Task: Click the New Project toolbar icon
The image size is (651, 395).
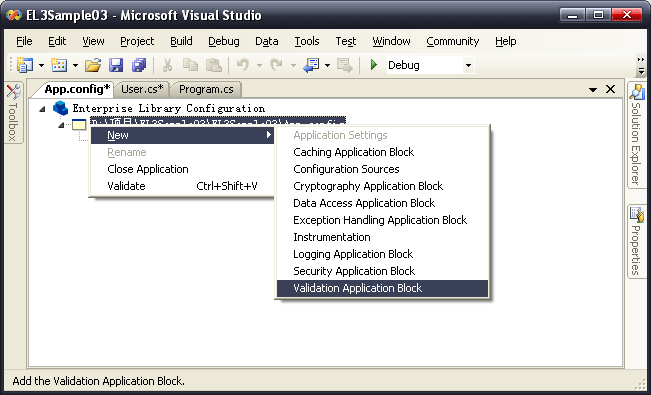Action: click(x=25, y=65)
